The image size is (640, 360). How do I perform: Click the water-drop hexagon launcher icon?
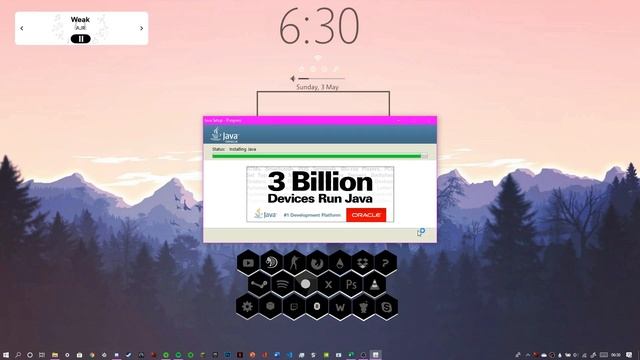tap(340, 263)
